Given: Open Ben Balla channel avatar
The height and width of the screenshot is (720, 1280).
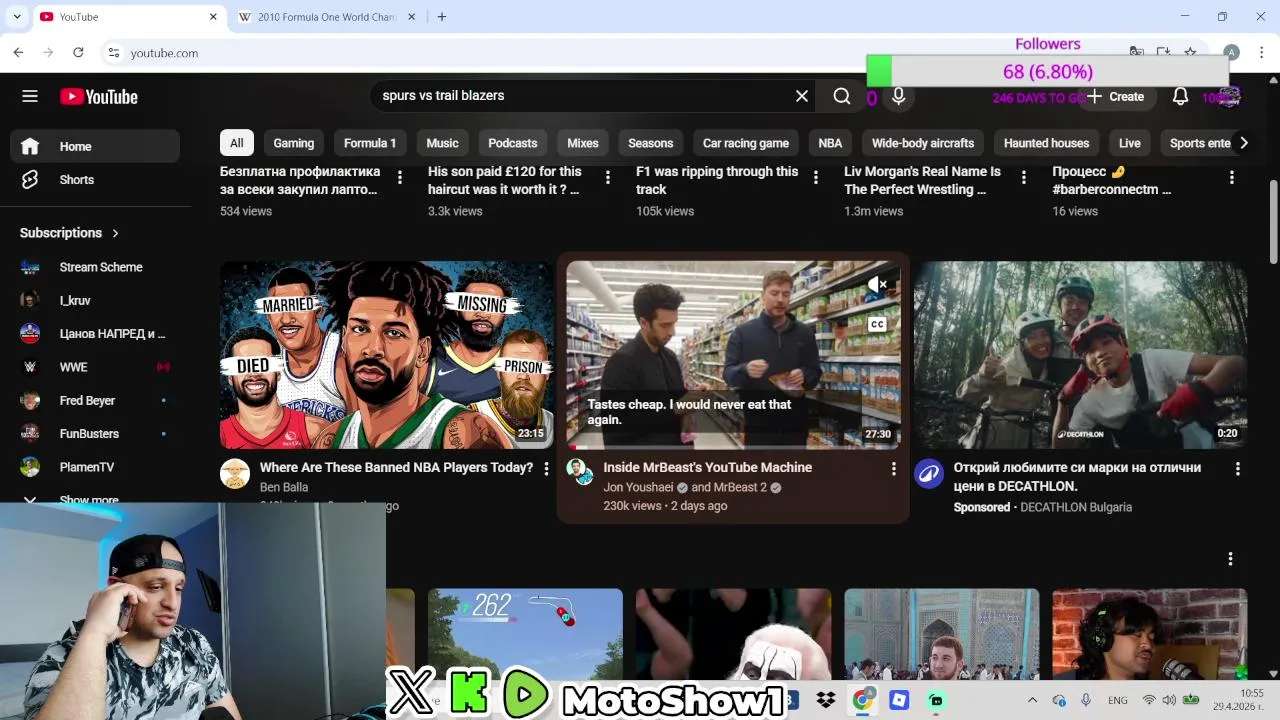Looking at the screenshot, I should coord(235,473).
